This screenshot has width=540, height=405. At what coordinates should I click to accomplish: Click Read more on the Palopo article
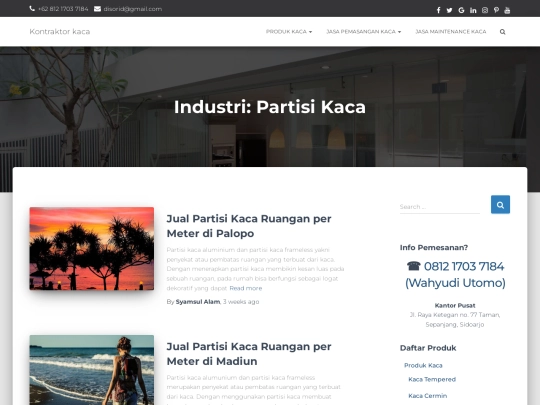(246, 288)
